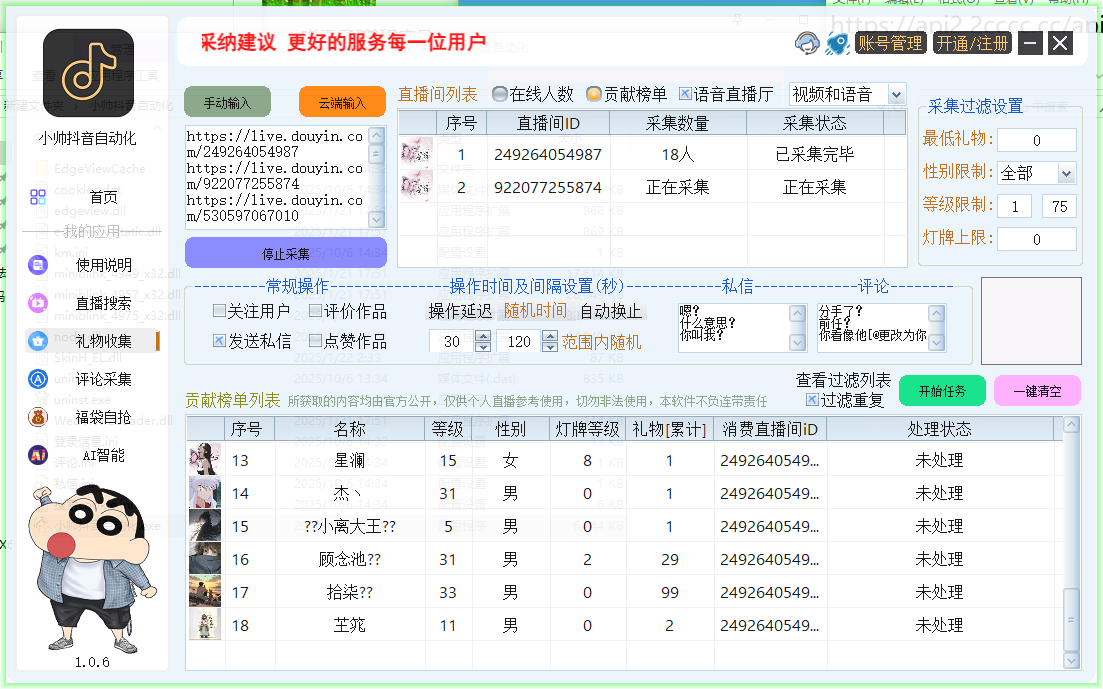Click the 首页 home grid icon
Screen dimensions: 1103x689
[x=38, y=197]
